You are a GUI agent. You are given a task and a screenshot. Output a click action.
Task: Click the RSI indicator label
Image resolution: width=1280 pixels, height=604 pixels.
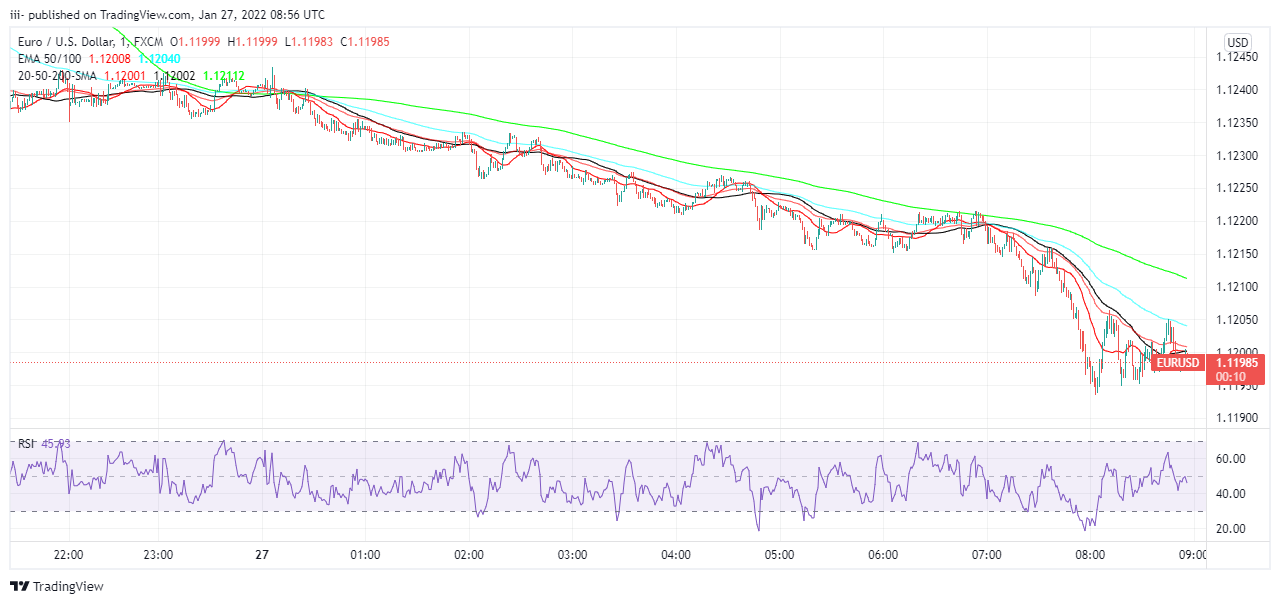pyautogui.click(x=27, y=443)
